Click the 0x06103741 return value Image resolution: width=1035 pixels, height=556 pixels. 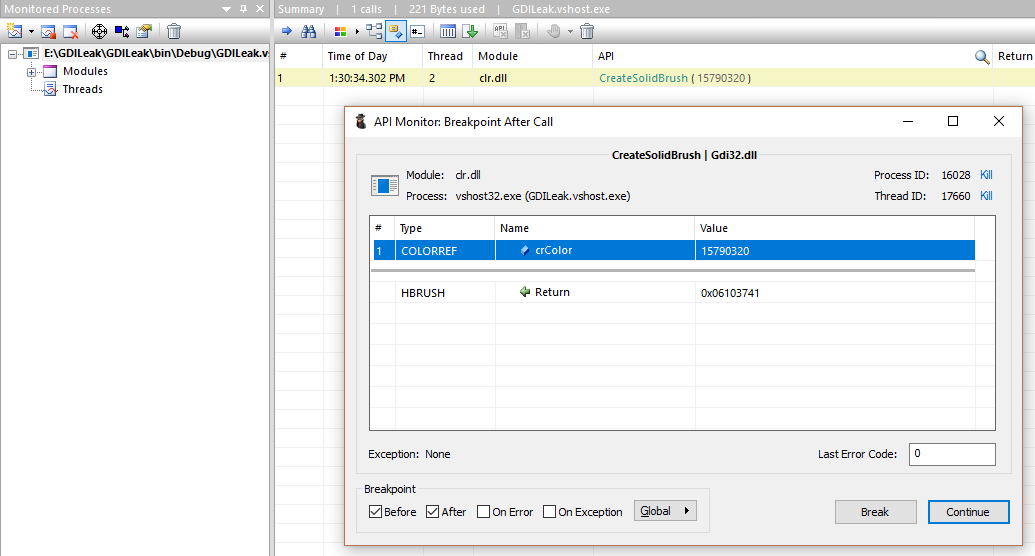click(x=730, y=293)
